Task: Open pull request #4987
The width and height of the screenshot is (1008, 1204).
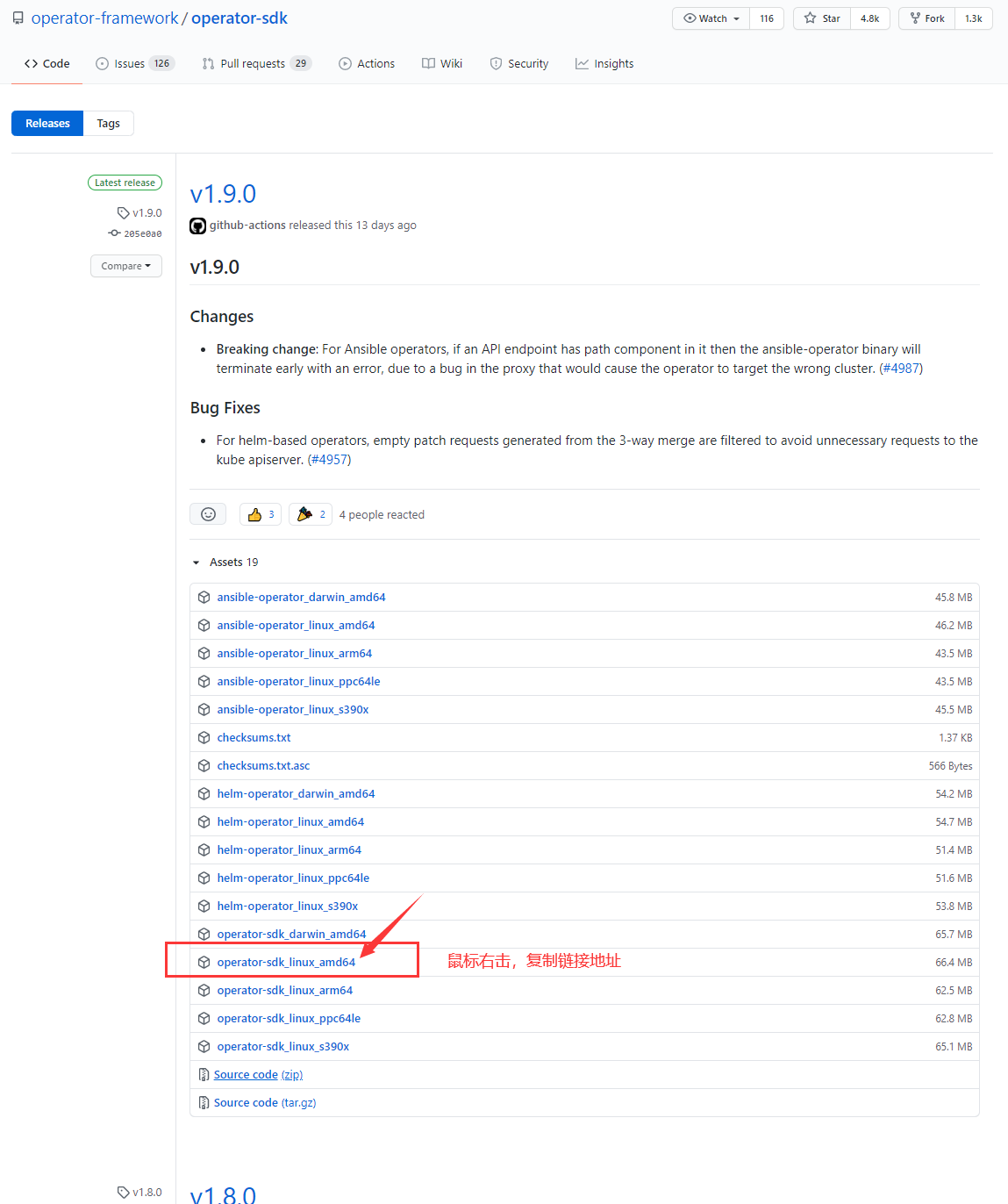Action: (901, 369)
